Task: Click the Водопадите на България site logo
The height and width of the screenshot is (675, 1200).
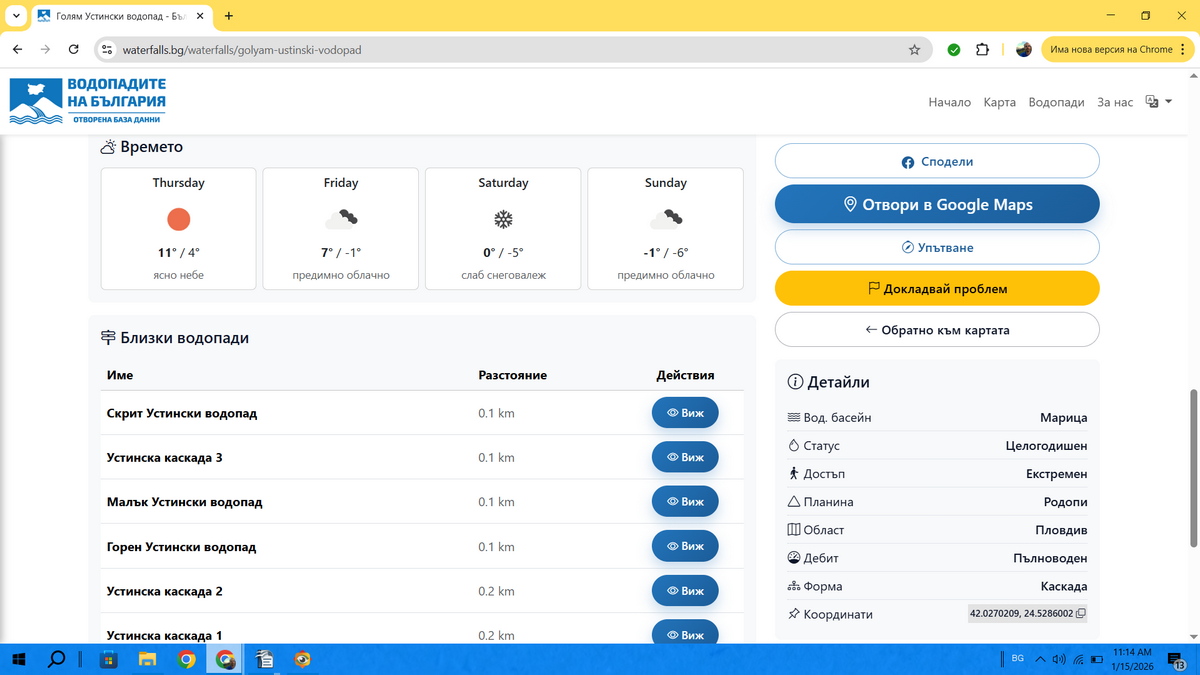Action: tap(88, 101)
